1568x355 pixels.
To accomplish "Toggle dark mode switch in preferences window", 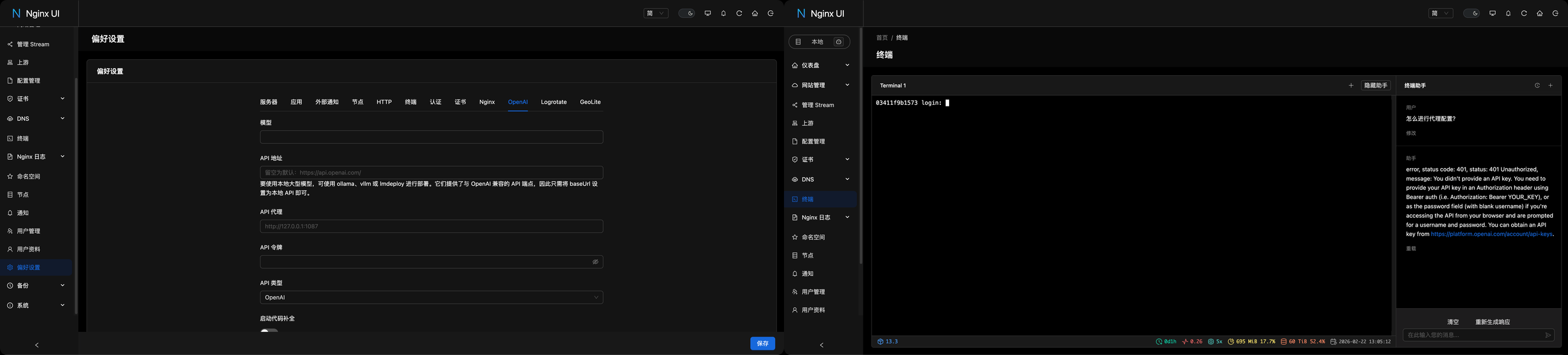I will pos(687,14).
